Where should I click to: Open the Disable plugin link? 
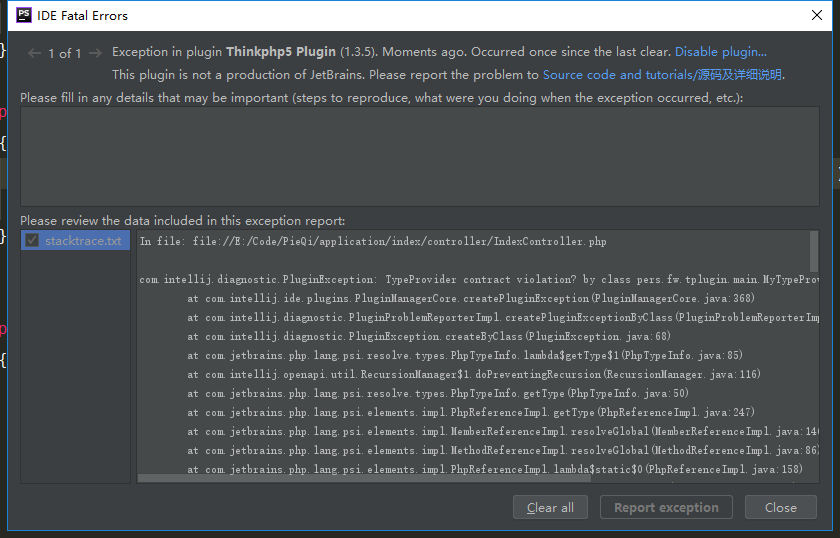coord(721,52)
